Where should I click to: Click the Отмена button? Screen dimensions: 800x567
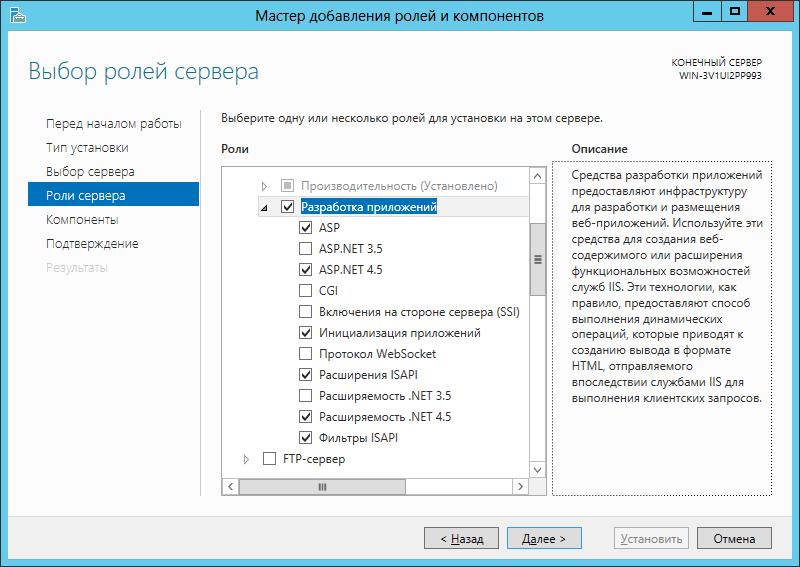click(x=734, y=538)
